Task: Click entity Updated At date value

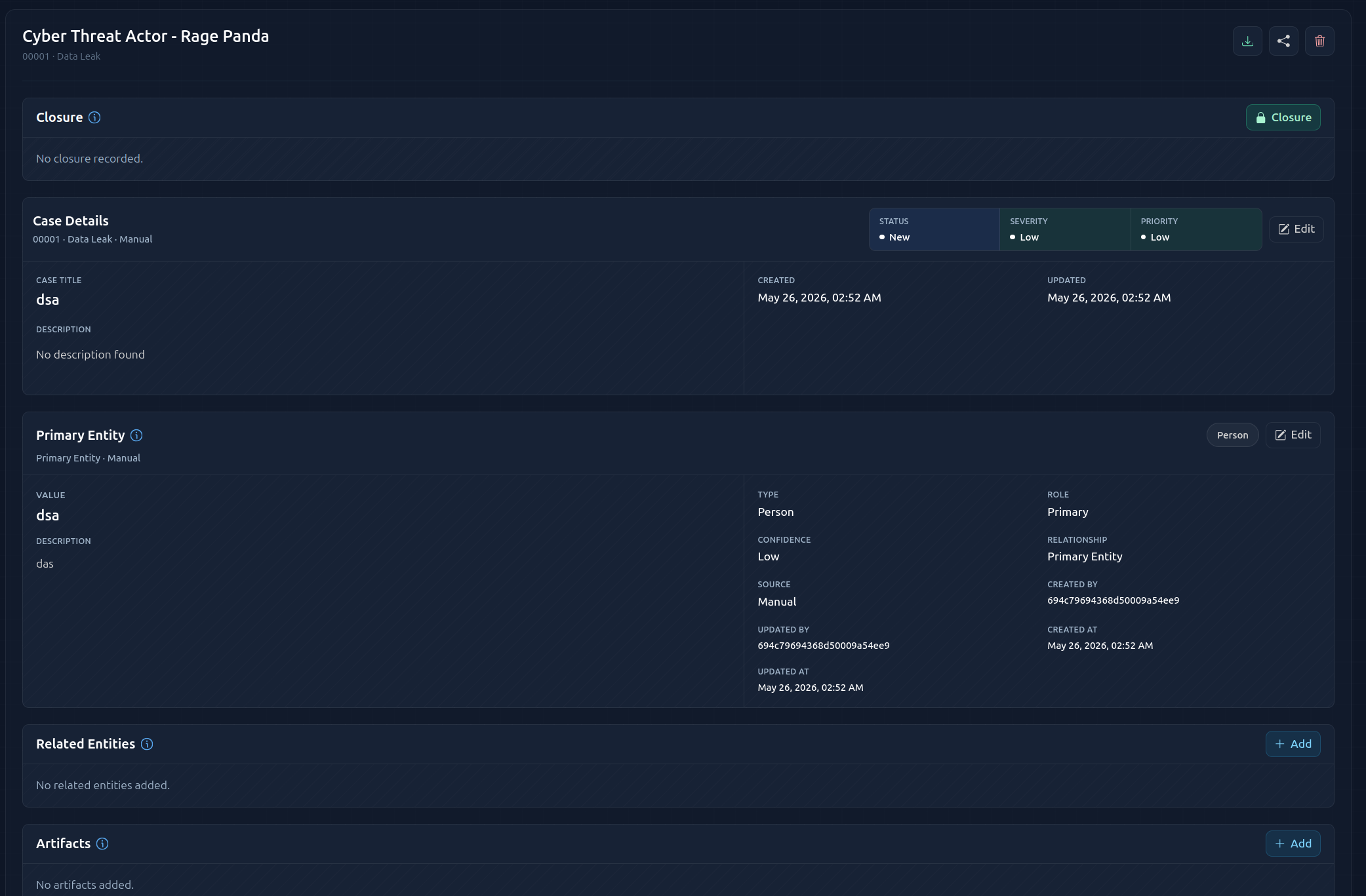Action: (x=810, y=688)
